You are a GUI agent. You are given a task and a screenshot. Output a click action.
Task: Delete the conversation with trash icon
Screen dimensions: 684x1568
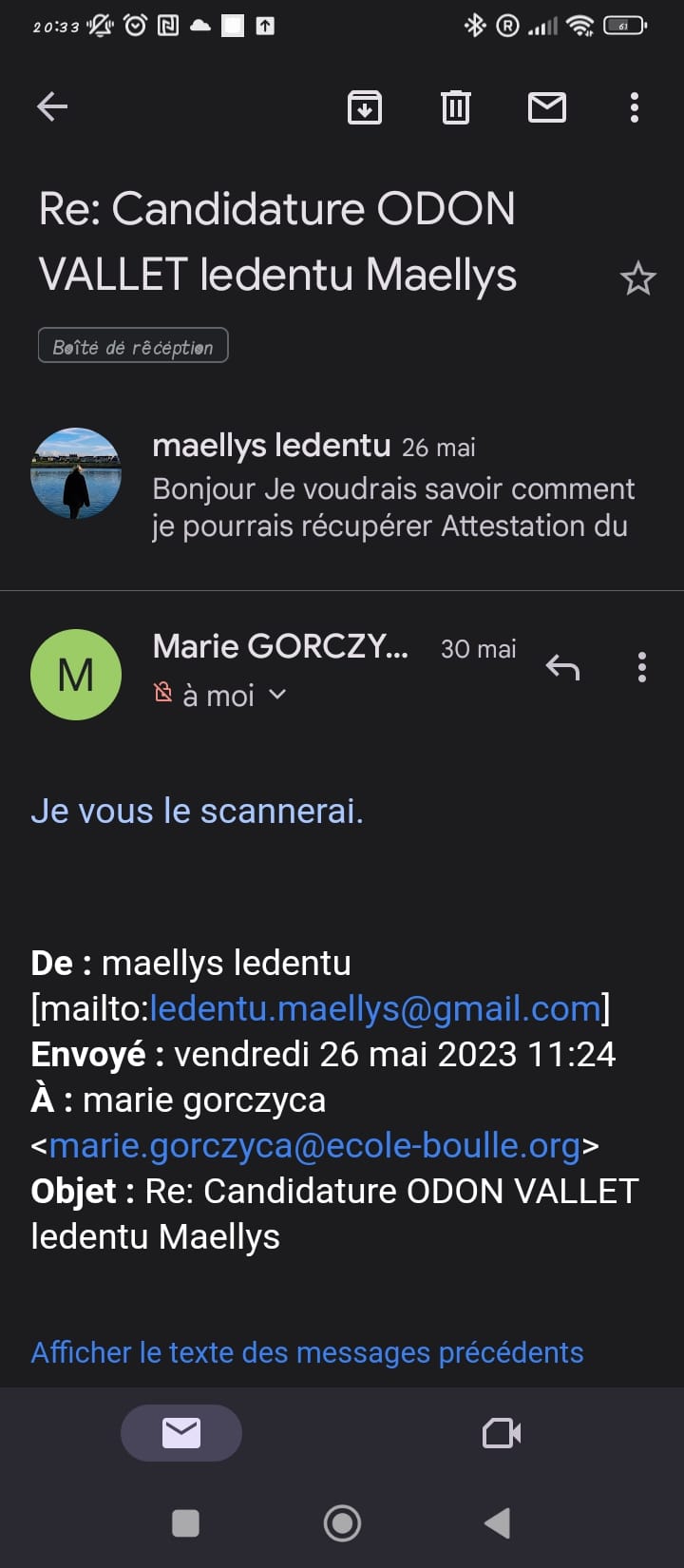click(x=456, y=107)
